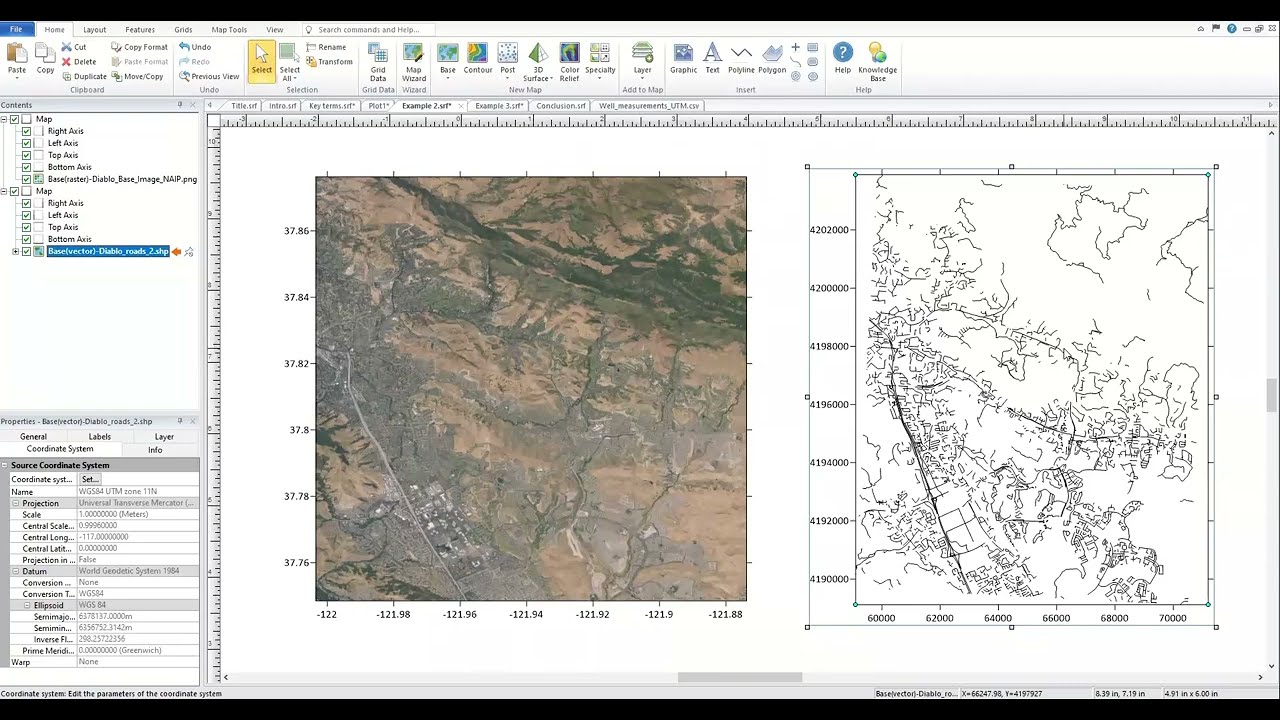1280x720 pixels.
Task: Click the Set... coordinate system button
Action: coord(90,480)
